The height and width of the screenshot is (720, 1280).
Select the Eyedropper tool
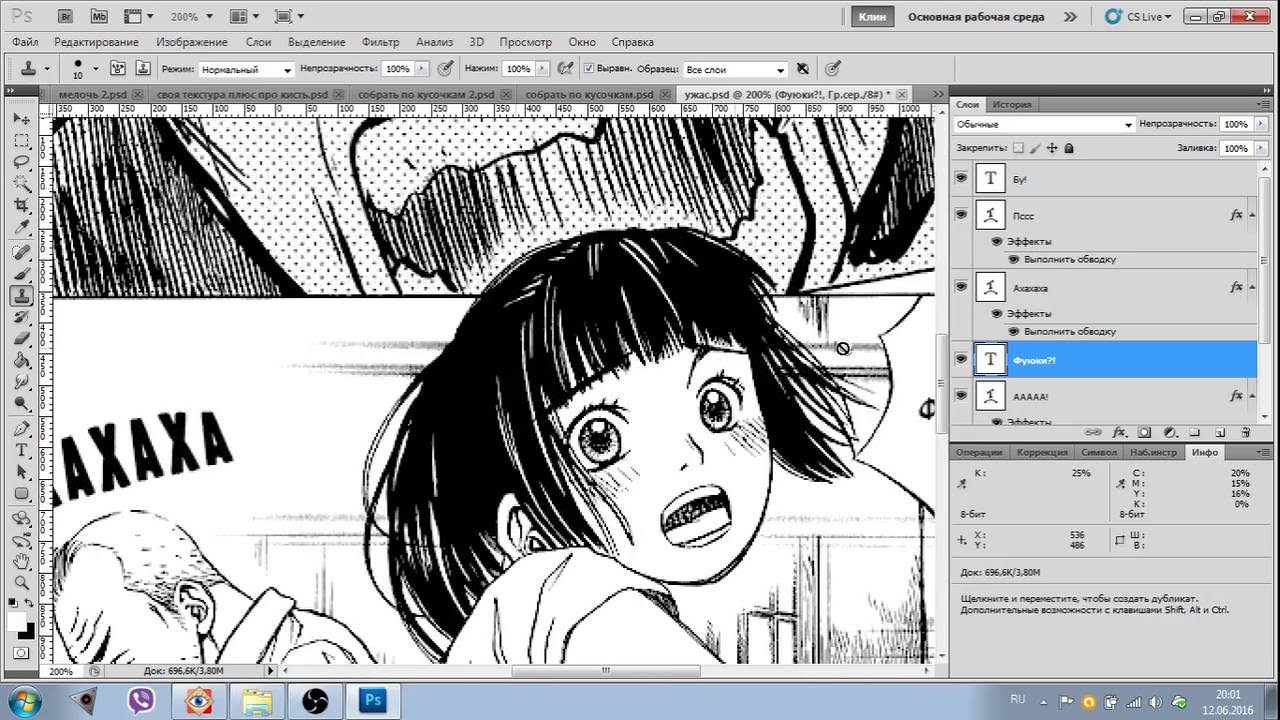tap(21, 228)
